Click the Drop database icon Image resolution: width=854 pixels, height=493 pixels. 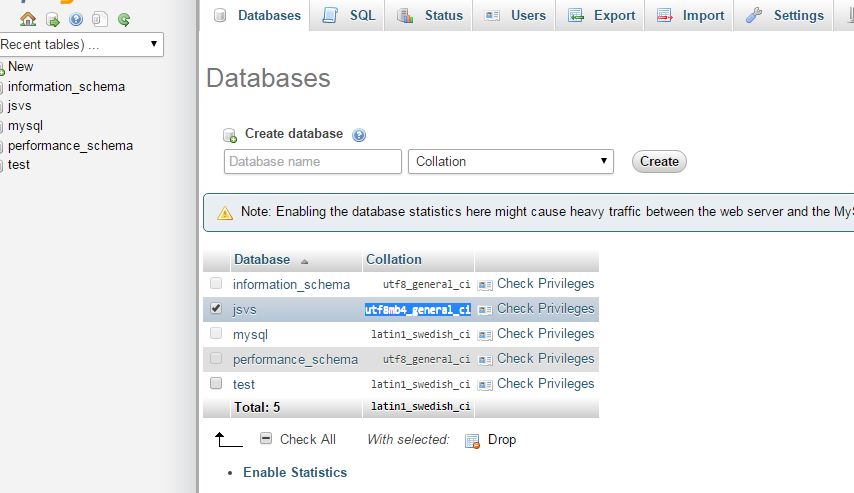pyautogui.click(x=474, y=440)
